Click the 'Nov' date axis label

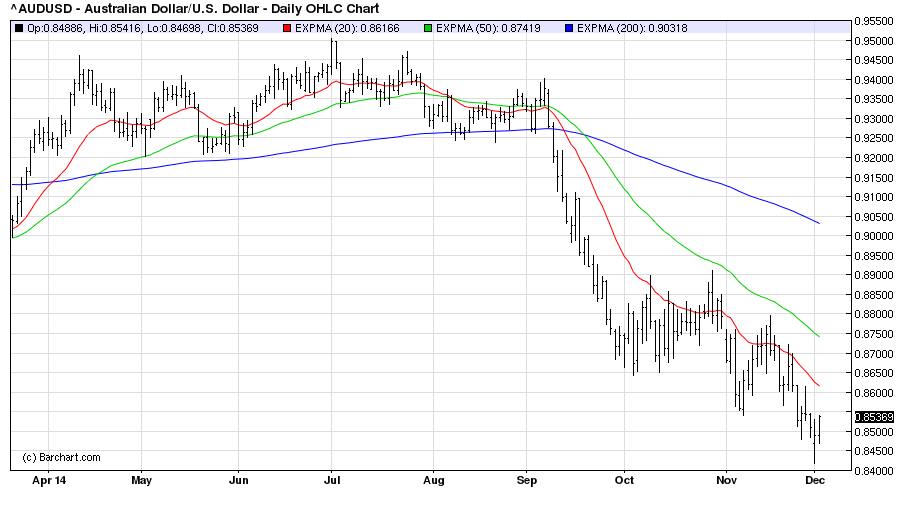pos(726,480)
